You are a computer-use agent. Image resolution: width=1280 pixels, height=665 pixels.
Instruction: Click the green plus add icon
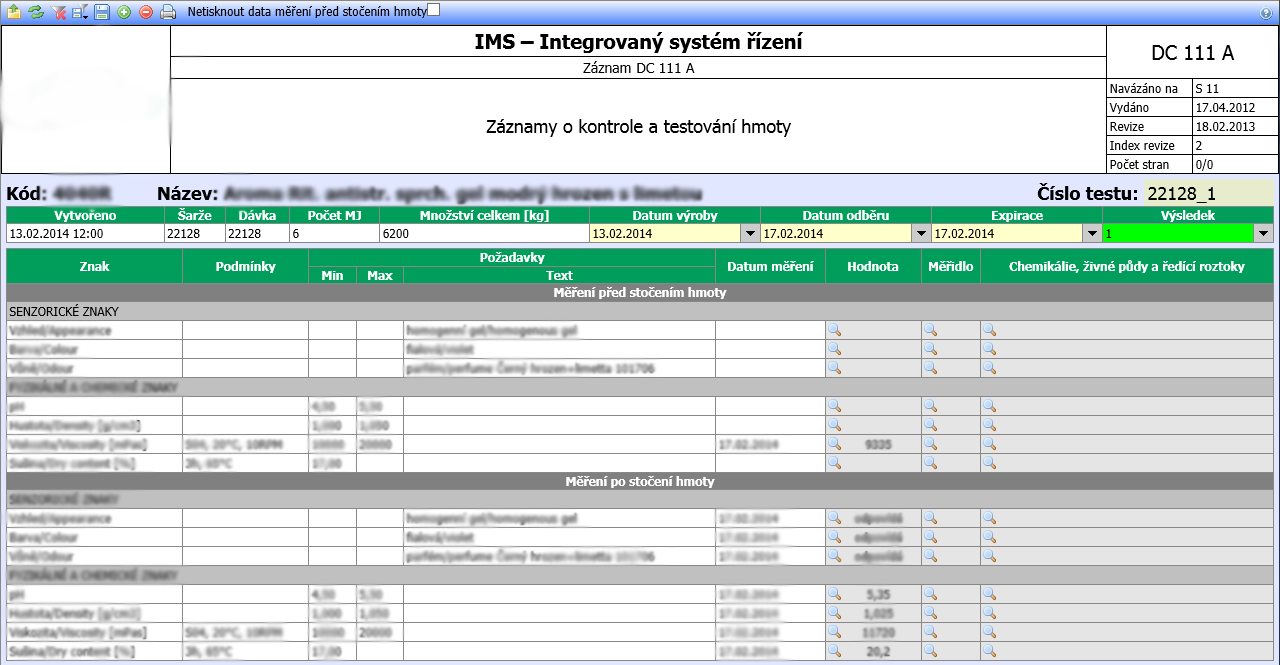pyautogui.click(x=124, y=12)
